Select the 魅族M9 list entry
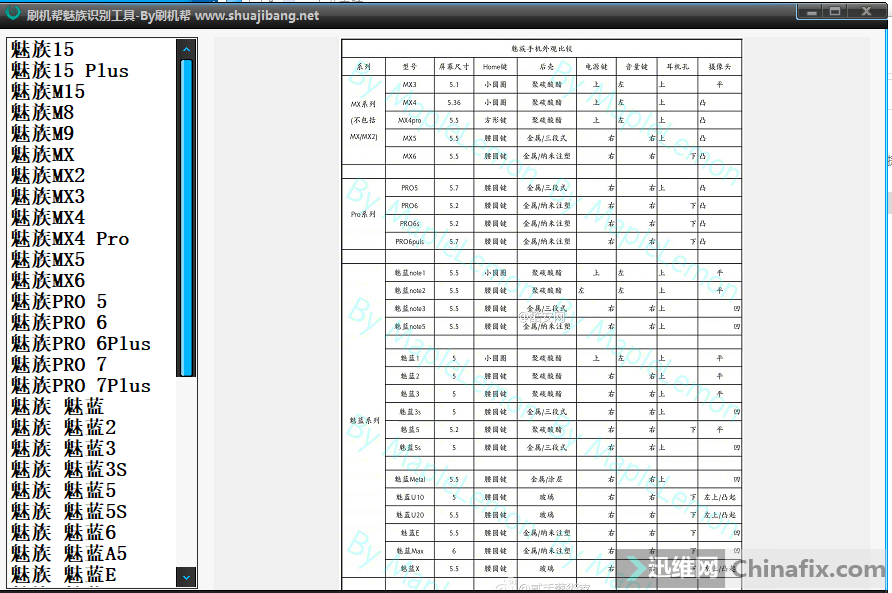 click(x=43, y=134)
